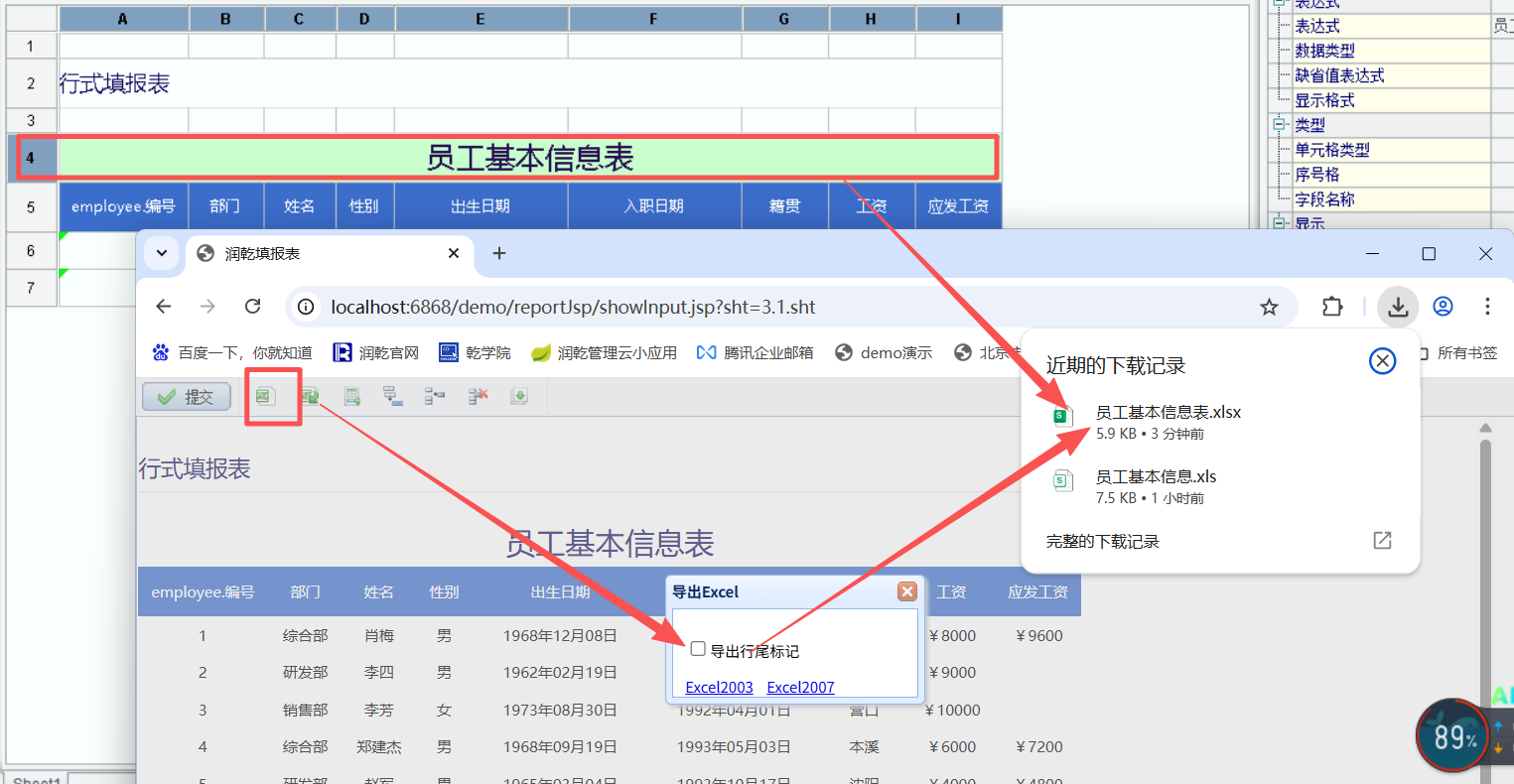The image size is (1514, 784).
Task: Close the 导出Excel dialog
Action: point(906,591)
